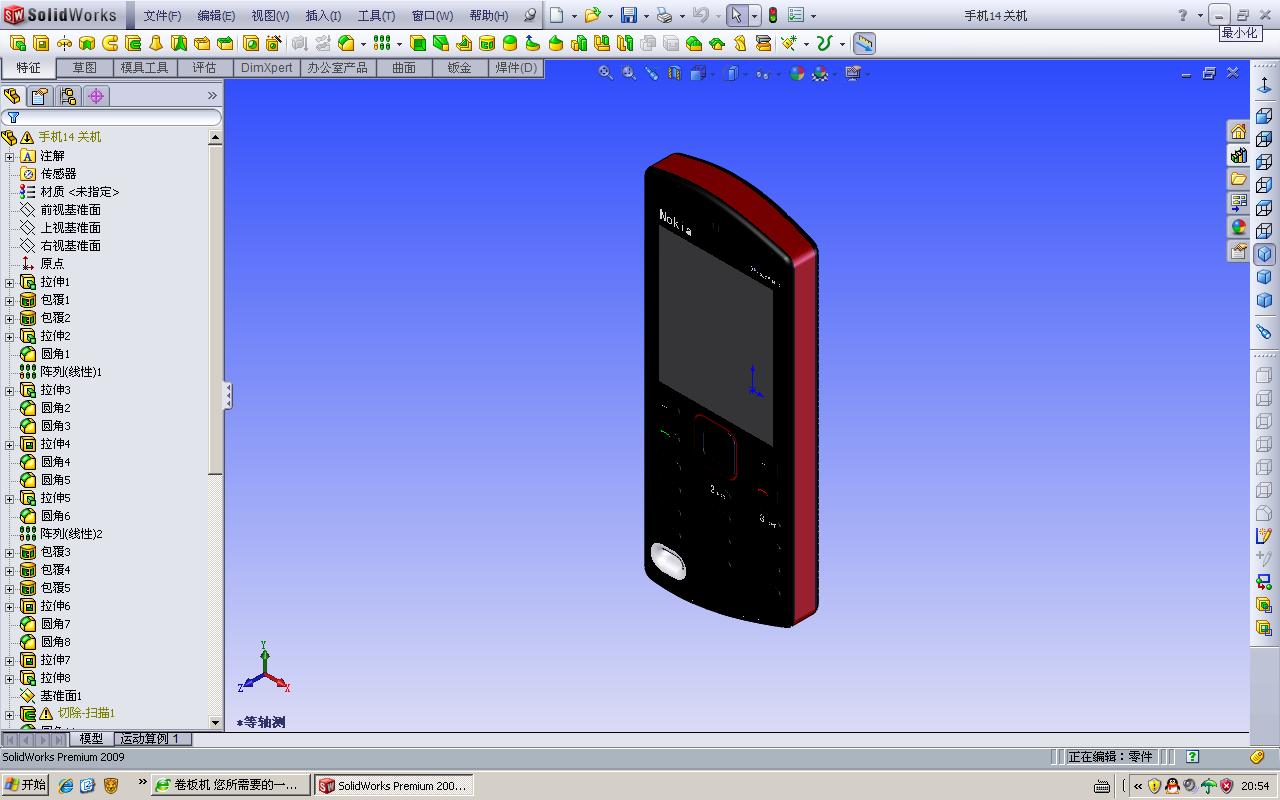The width and height of the screenshot is (1280, 800).
Task: Click the Zoom to Area magnifier
Action: pos(629,73)
